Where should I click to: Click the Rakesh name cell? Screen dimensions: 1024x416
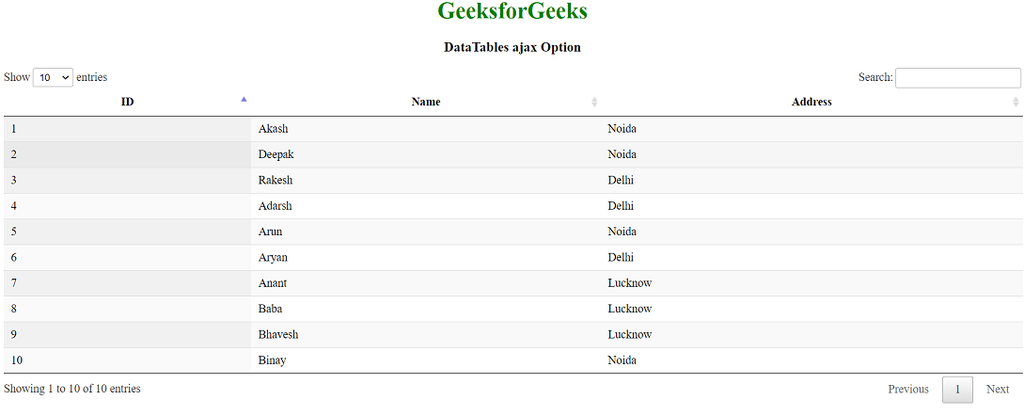pyautogui.click(x=275, y=180)
